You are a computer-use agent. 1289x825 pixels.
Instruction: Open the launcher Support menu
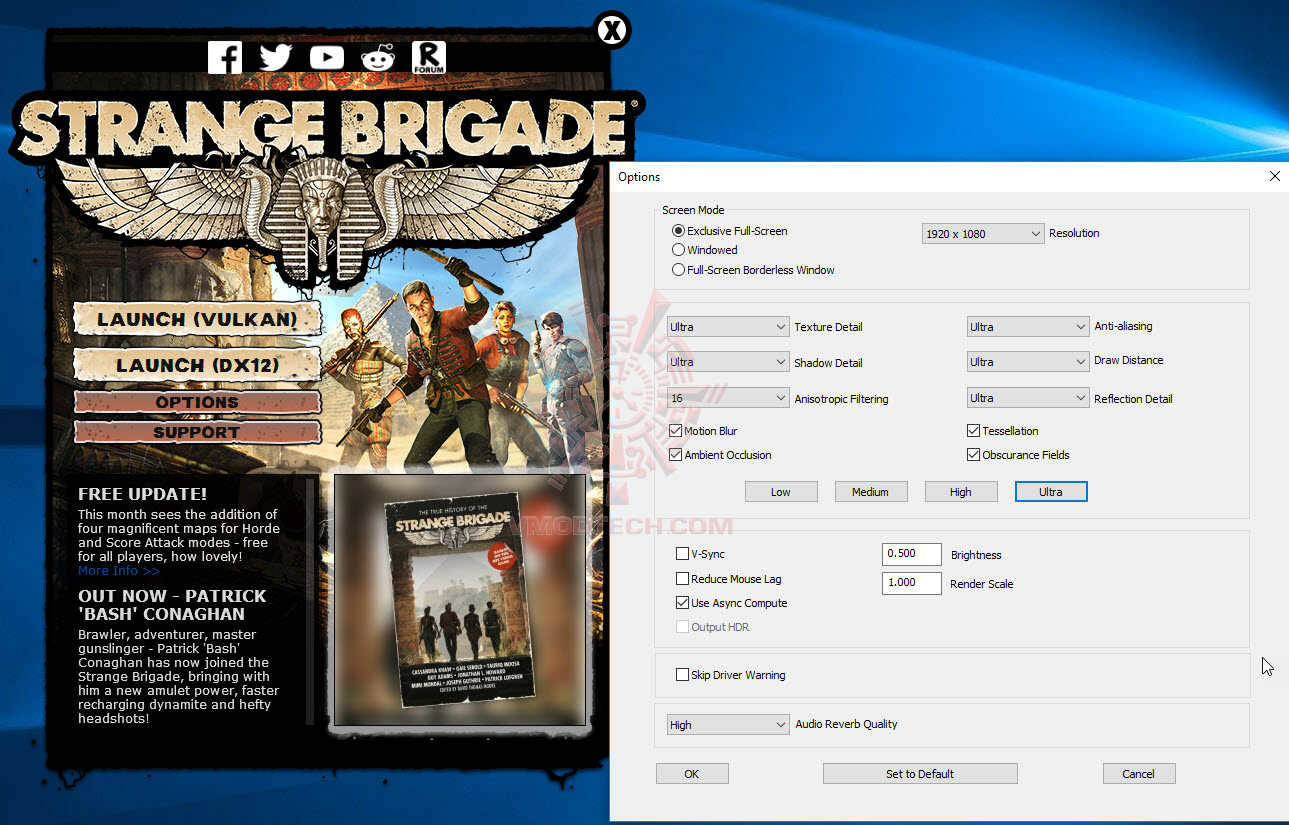pyautogui.click(x=197, y=432)
